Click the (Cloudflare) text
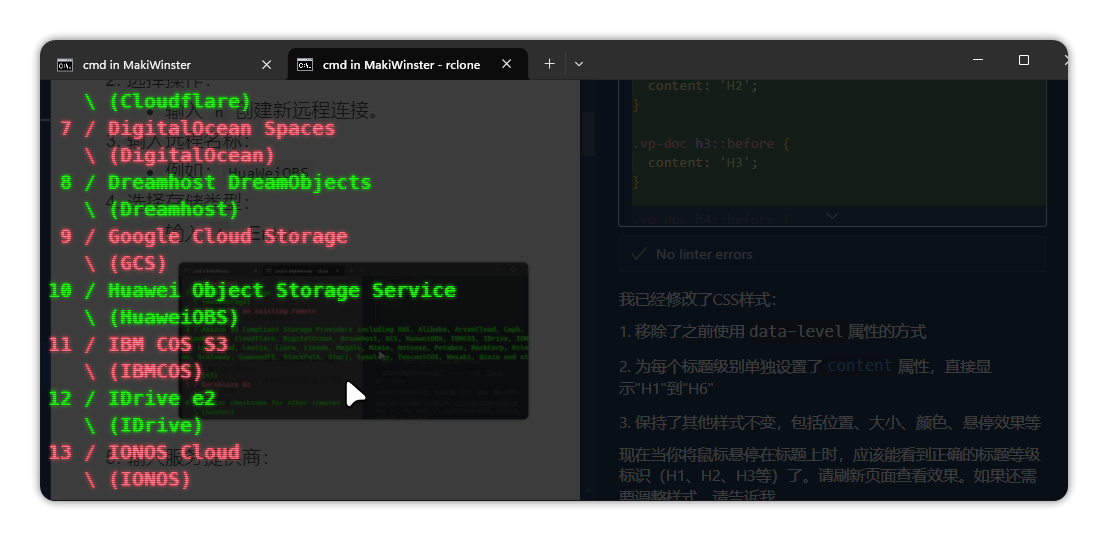The image size is (1108, 541). (179, 101)
